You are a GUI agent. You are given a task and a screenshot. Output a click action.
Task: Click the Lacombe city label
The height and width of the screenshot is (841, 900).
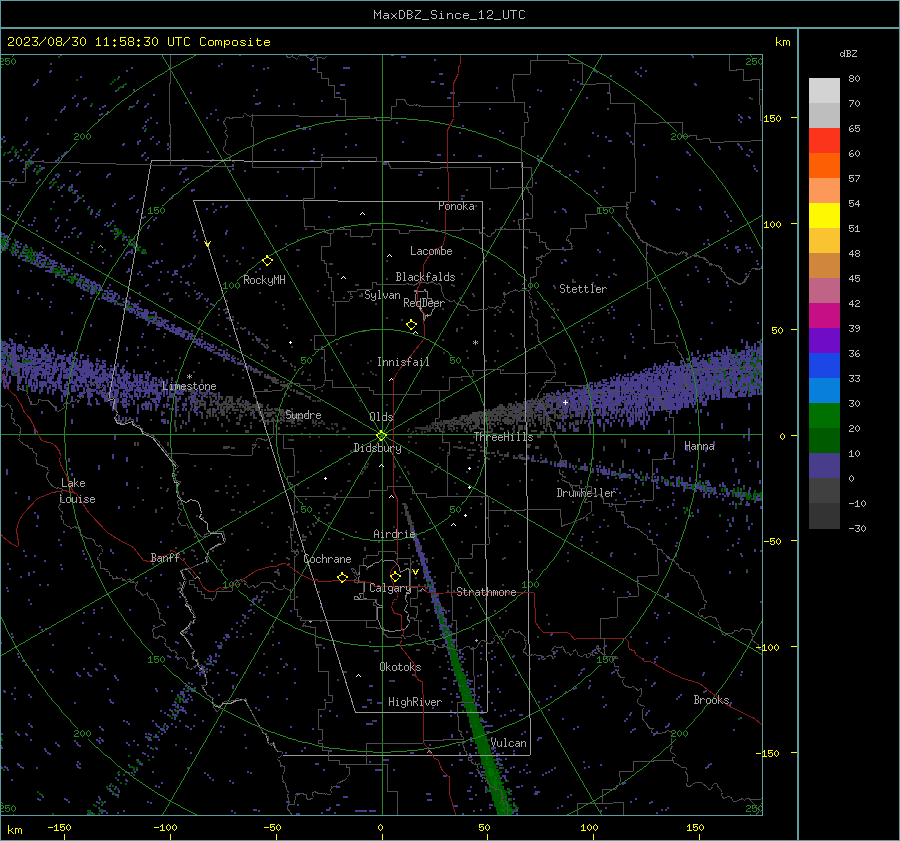[431, 251]
